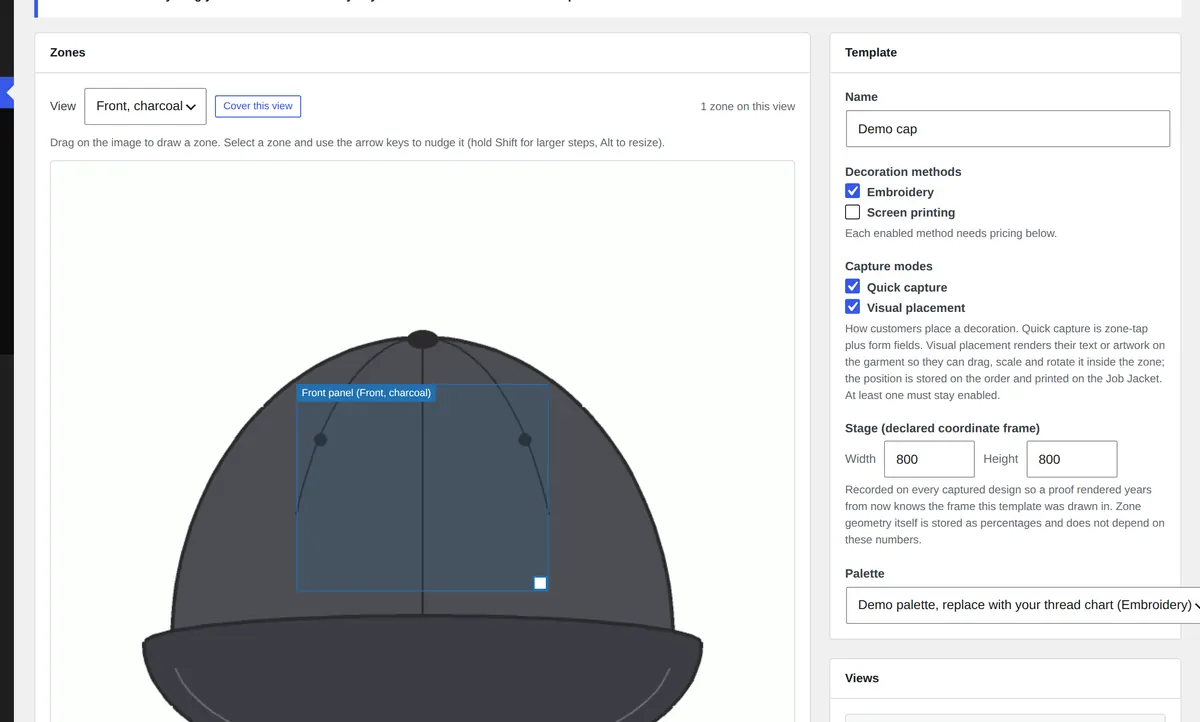Select the Front panel zone label

(366, 393)
